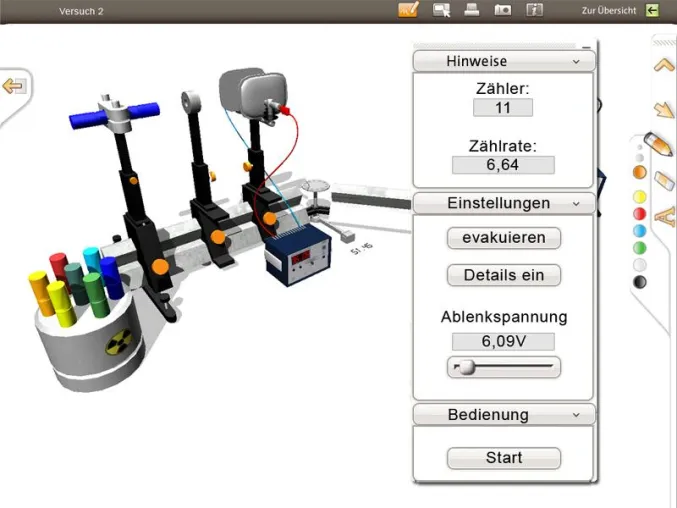This screenshot has width=677, height=508.
Task: Click the Zählrate value field
Action: point(503,165)
